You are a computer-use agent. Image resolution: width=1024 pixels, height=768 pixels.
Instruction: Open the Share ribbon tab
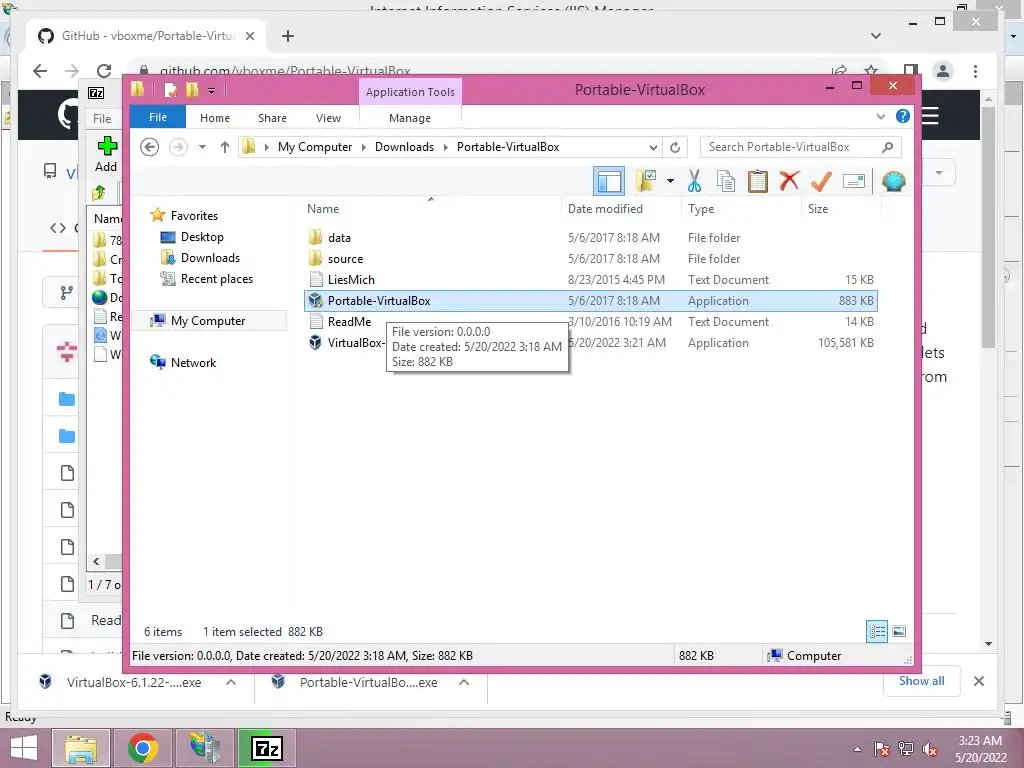click(272, 118)
